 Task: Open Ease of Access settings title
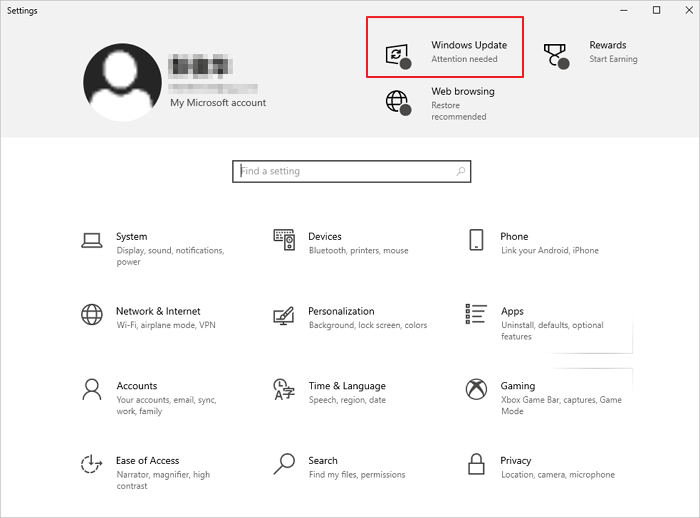pyautogui.click(x=148, y=460)
